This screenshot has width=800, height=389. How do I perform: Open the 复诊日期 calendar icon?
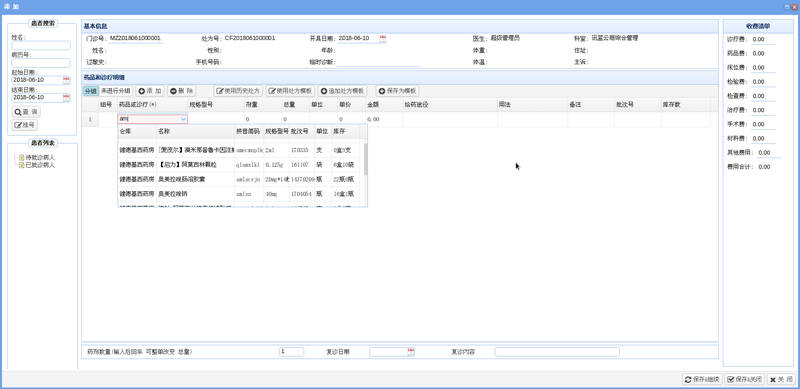pos(411,352)
